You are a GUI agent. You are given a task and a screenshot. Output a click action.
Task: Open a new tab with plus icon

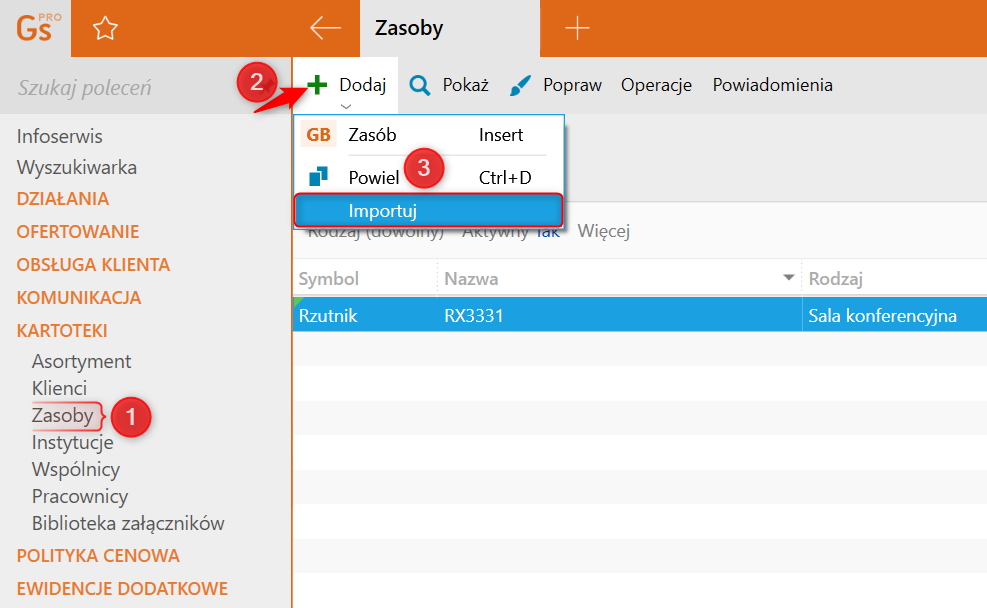click(x=578, y=28)
